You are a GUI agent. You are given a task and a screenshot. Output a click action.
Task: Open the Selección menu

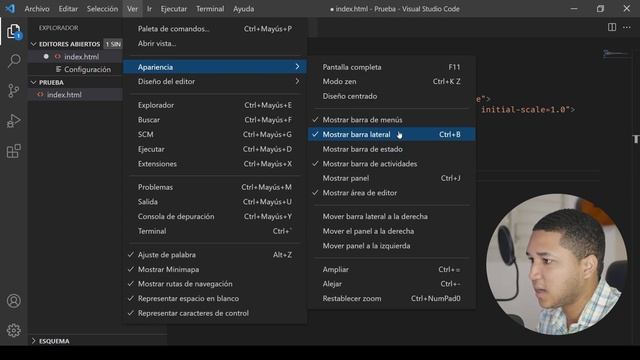pos(102,9)
